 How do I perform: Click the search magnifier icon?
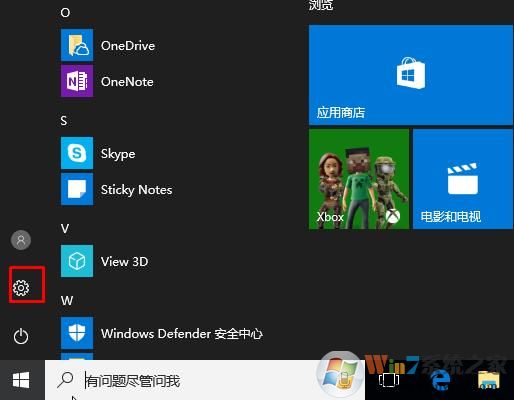coord(65,380)
